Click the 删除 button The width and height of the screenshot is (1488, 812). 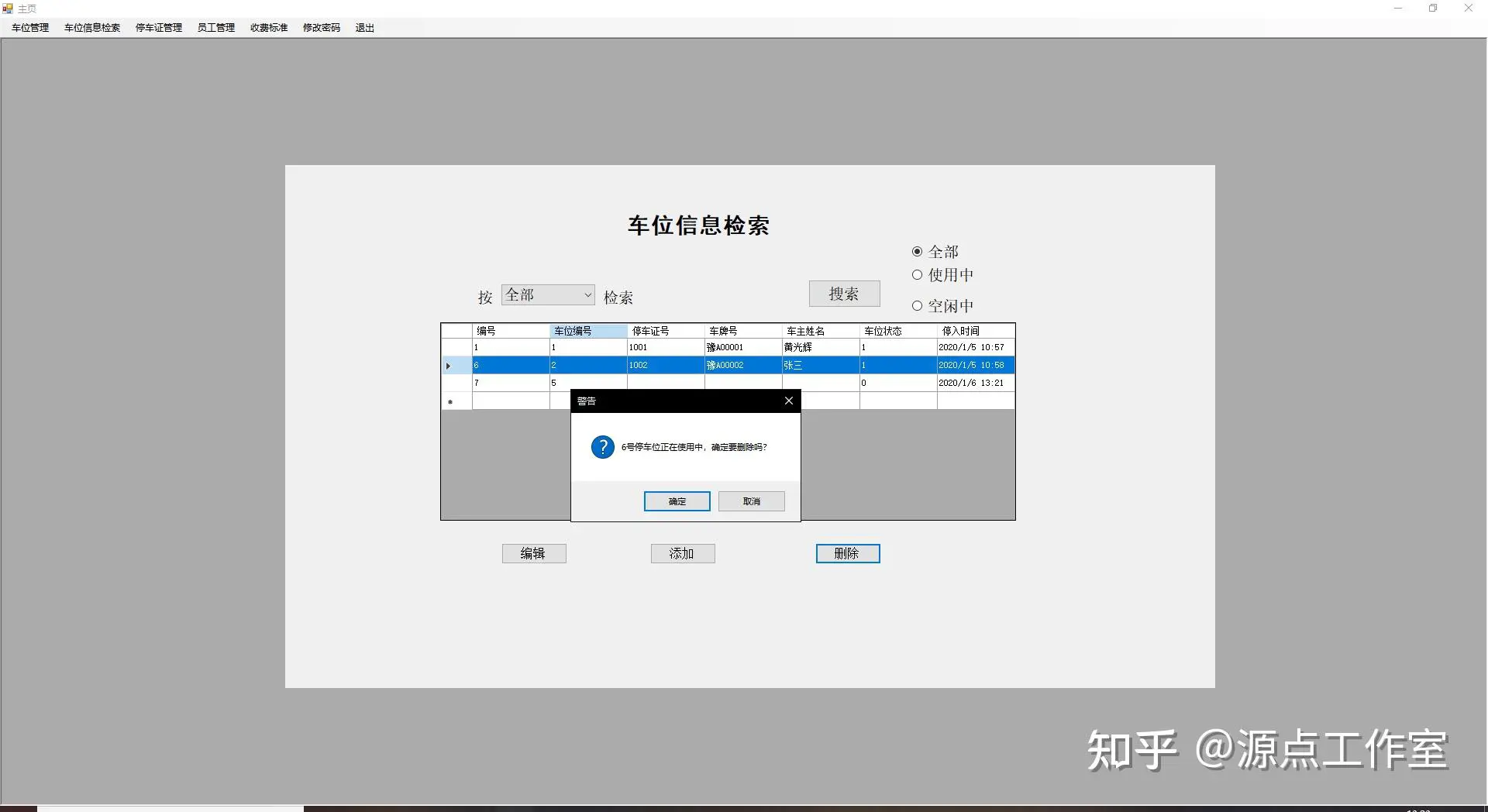point(848,553)
